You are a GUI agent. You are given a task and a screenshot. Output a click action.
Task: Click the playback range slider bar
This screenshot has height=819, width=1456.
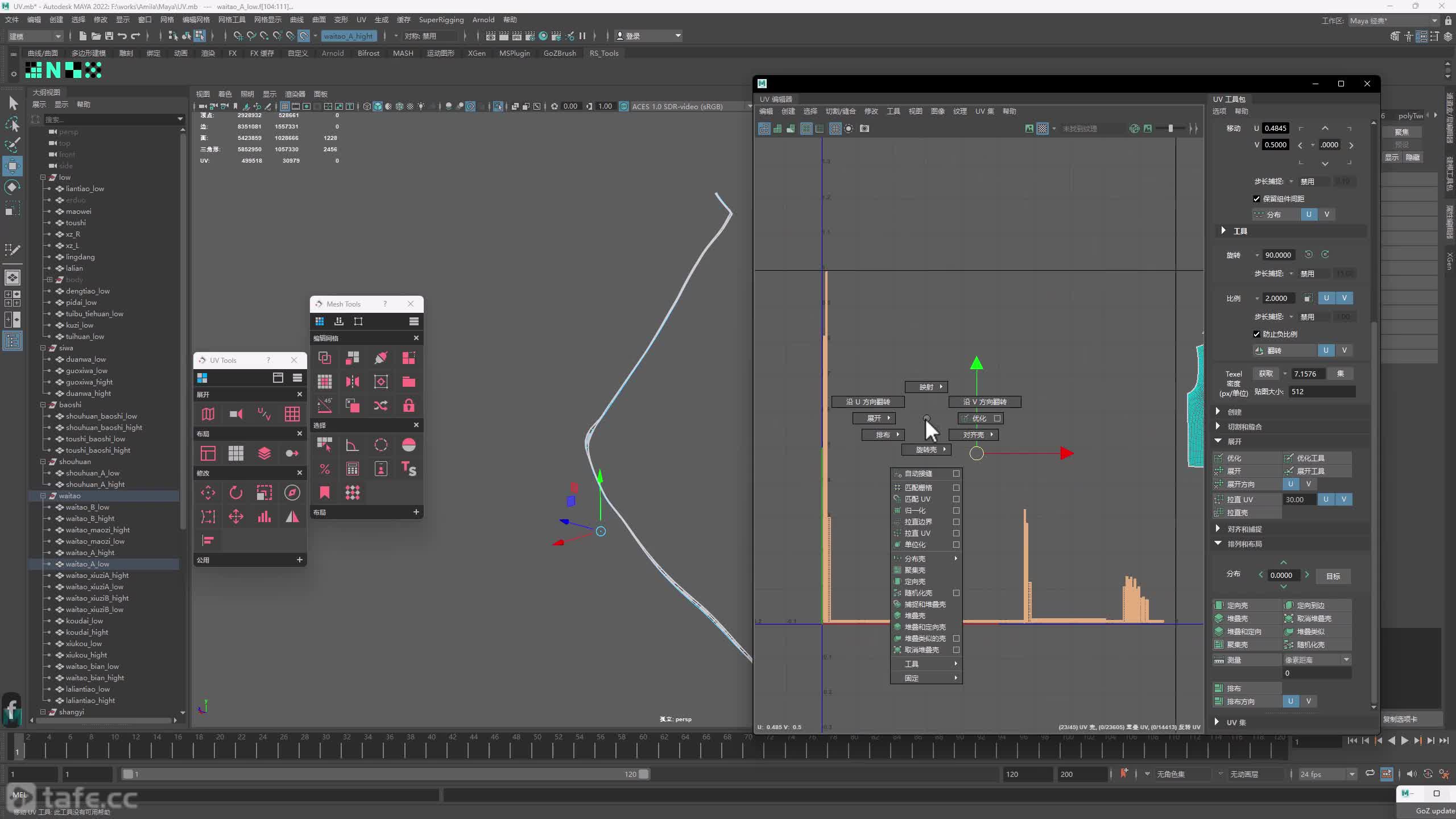(x=386, y=774)
